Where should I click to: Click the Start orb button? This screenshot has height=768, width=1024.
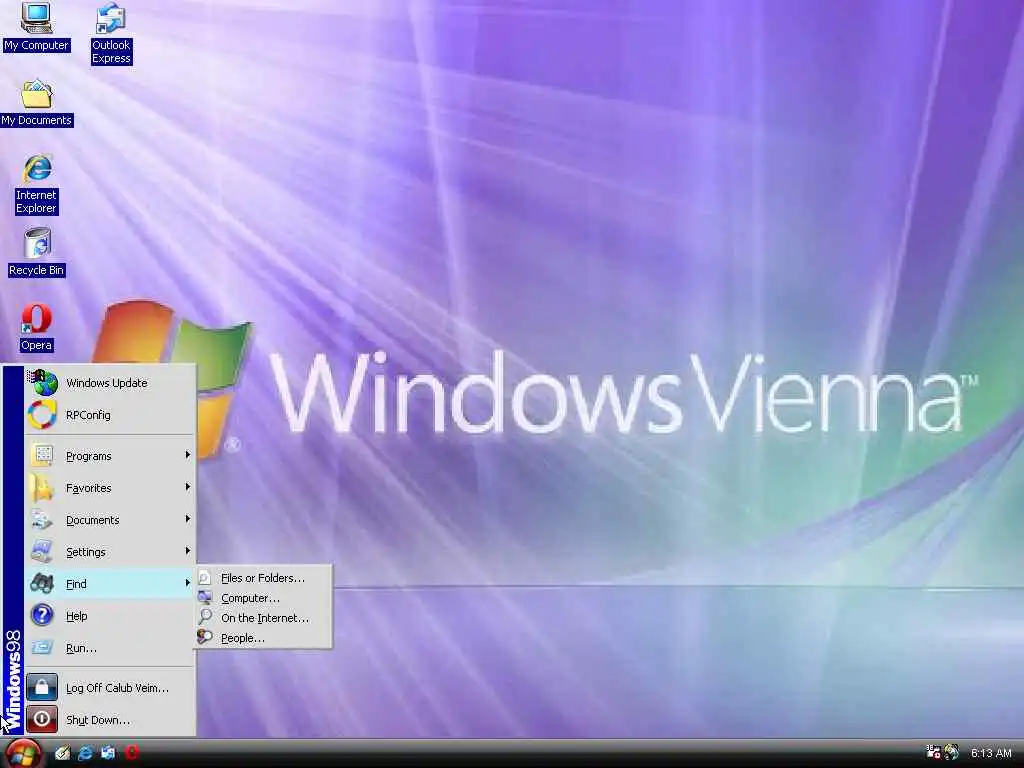[x=22, y=753]
